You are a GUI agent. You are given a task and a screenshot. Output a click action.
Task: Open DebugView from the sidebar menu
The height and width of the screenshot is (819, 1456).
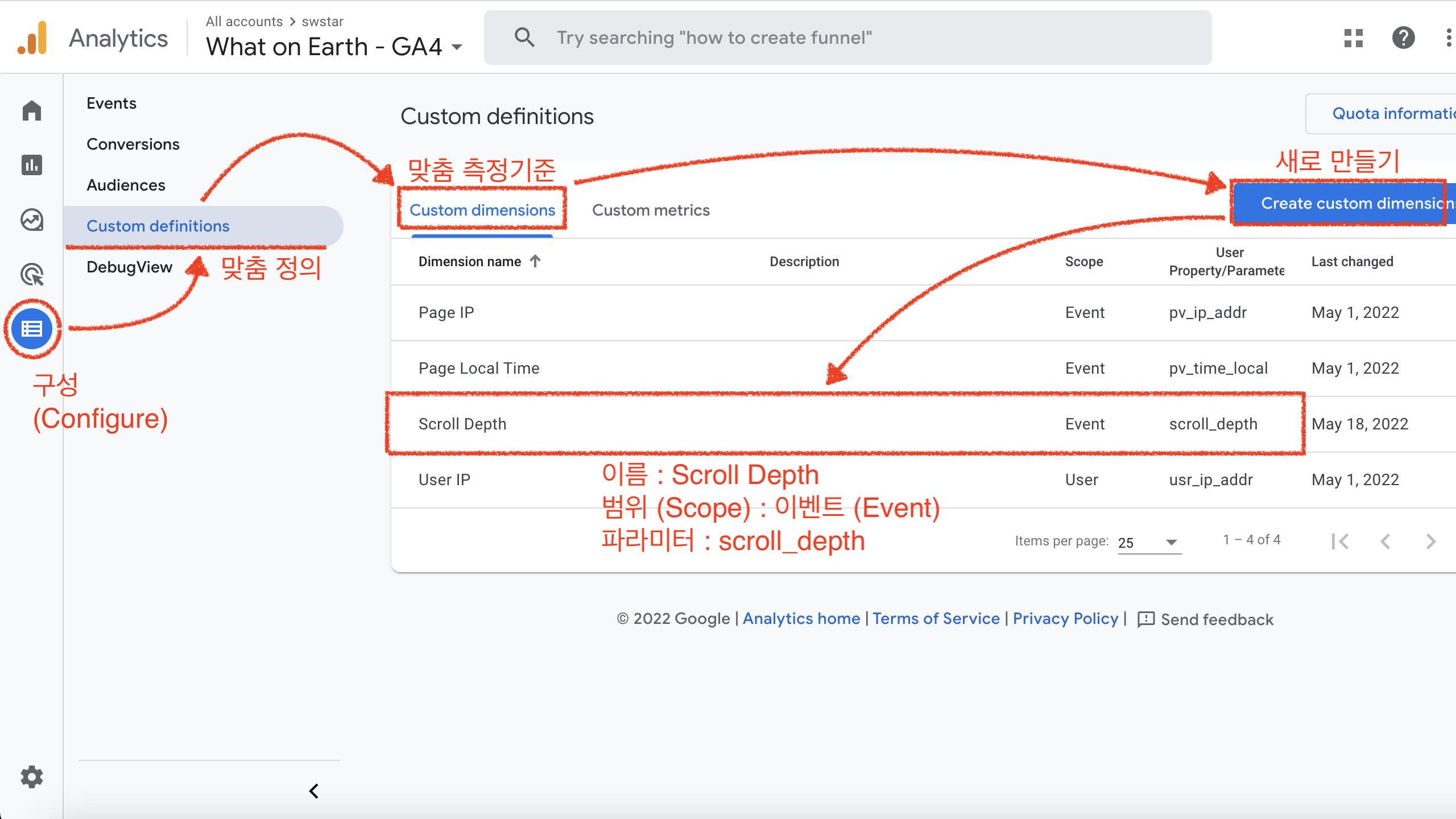(x=130, y=267)
